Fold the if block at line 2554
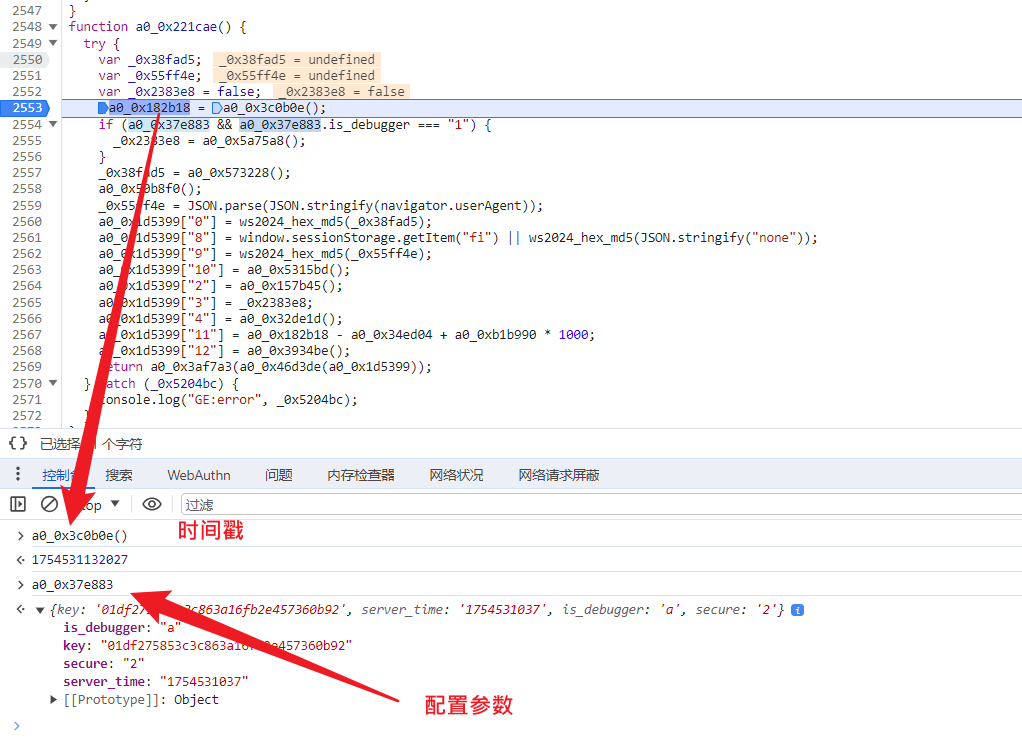Image resolution: width=1022 pixels, height=756 pixels. coord(53,124)
